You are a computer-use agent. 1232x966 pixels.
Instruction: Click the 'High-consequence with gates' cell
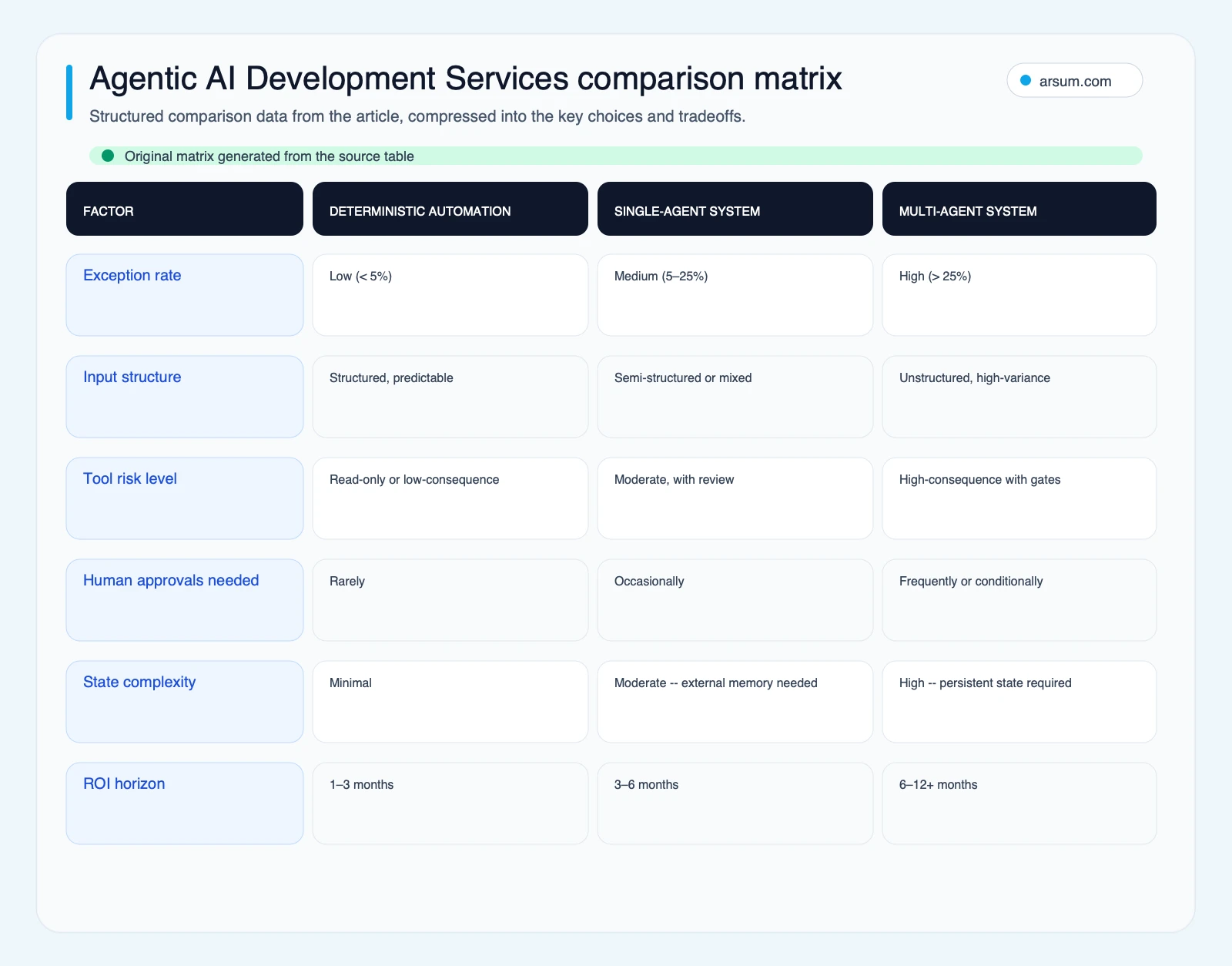pyautogui.click(x=1019, y=498)
